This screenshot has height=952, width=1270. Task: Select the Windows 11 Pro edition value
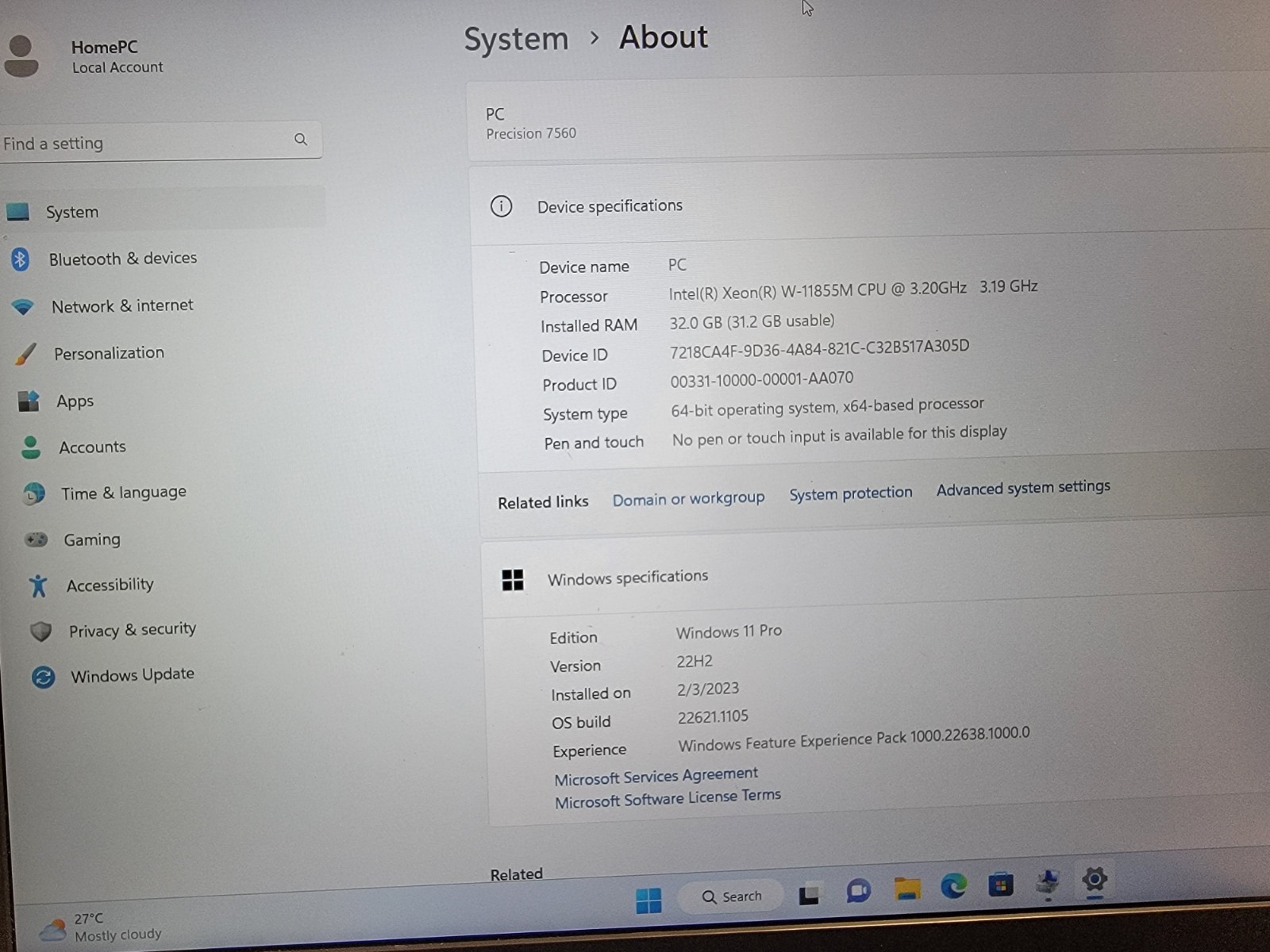pyautogui.click(x=729, y=631)
